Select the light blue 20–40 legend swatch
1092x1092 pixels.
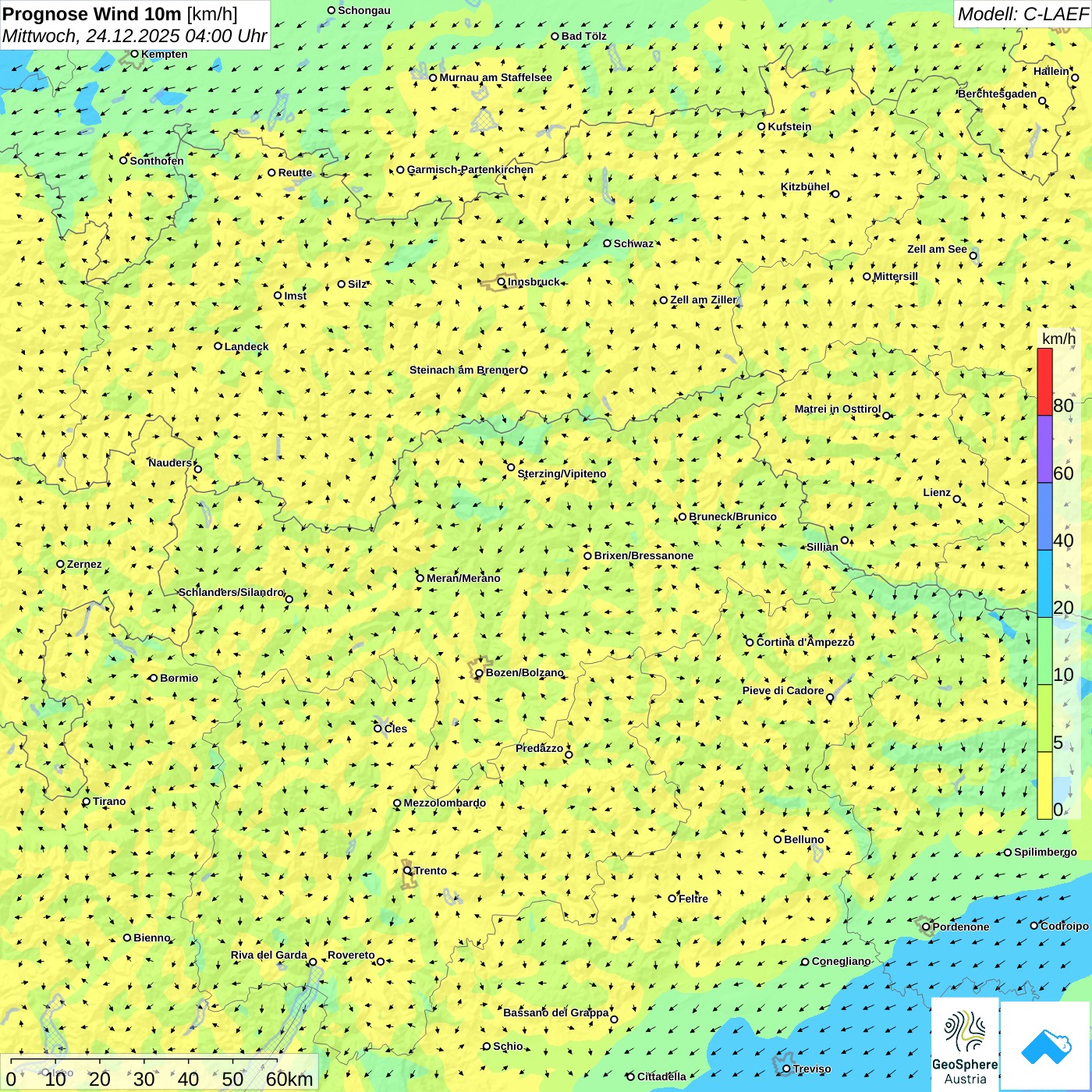tap(1044, 584)
